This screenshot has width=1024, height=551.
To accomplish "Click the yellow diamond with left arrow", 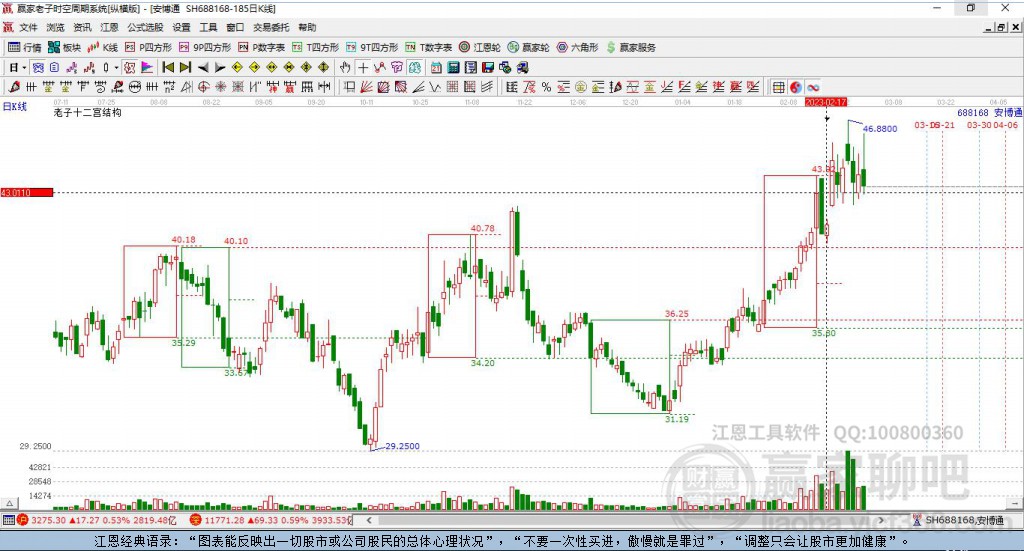I will click(x=237, y=67).
